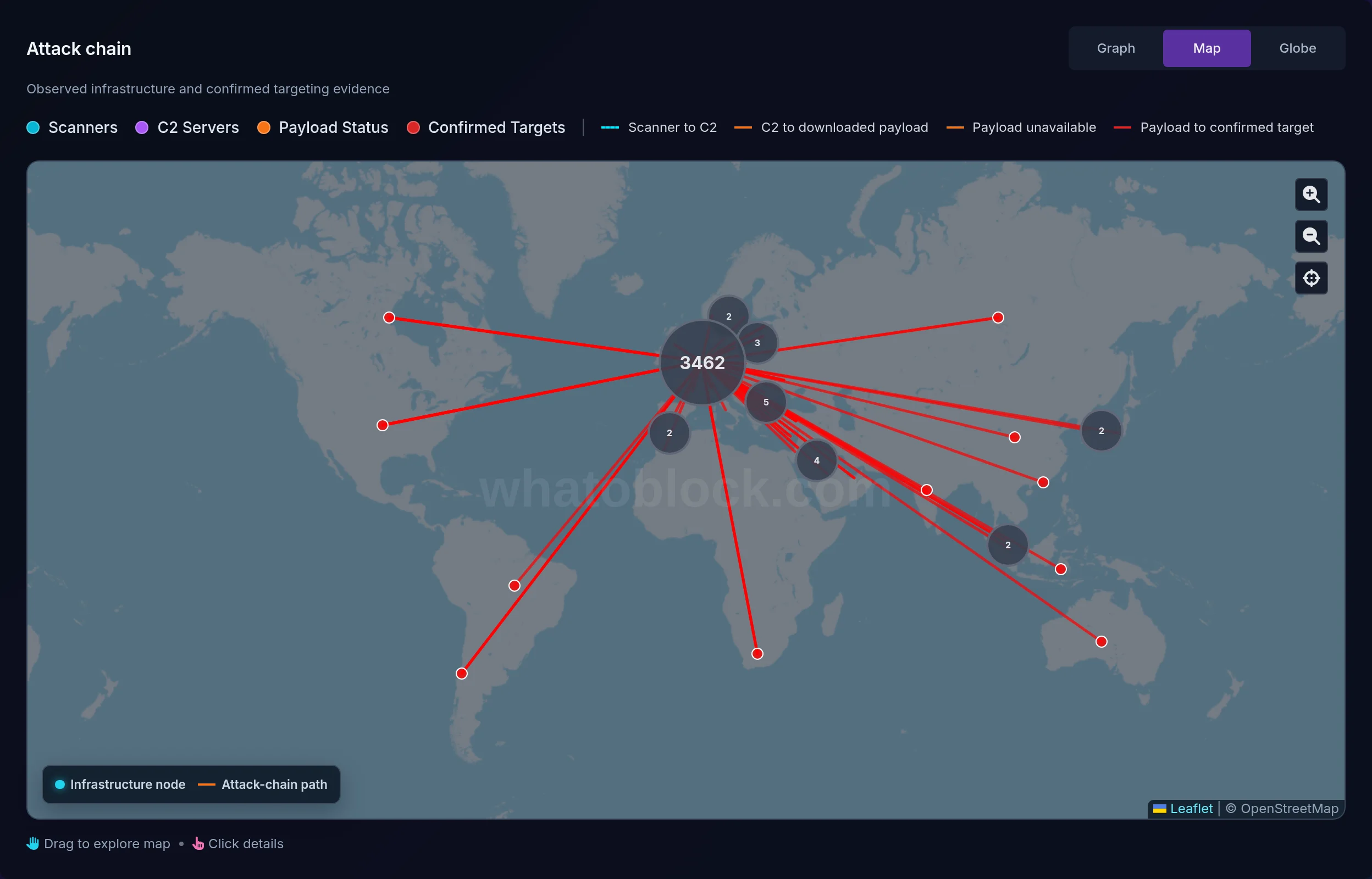Open the Globe view tab
The image size is (1372, 879).
pos(1297,48)
